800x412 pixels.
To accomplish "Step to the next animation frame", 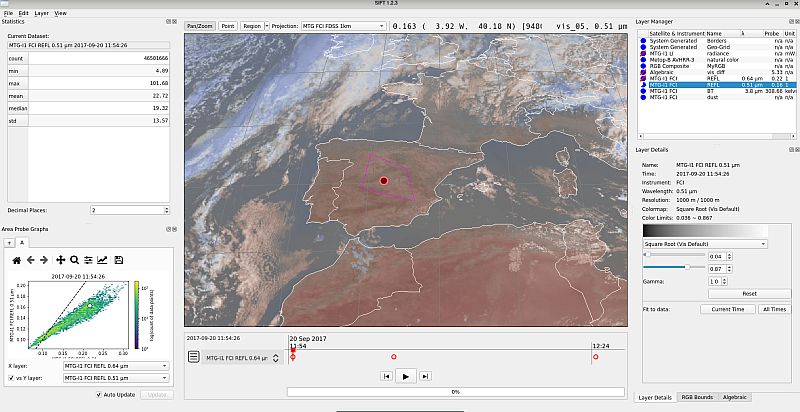I will pos(425,376).
